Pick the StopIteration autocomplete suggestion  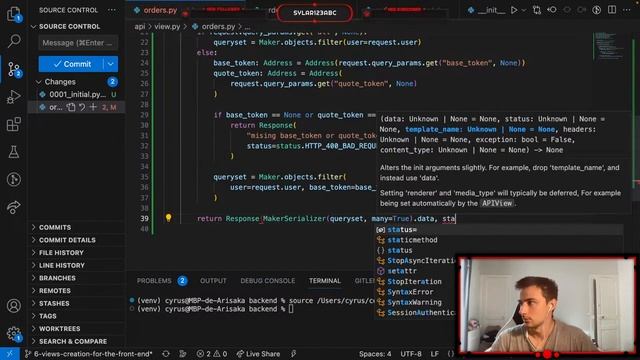point(415,282)
